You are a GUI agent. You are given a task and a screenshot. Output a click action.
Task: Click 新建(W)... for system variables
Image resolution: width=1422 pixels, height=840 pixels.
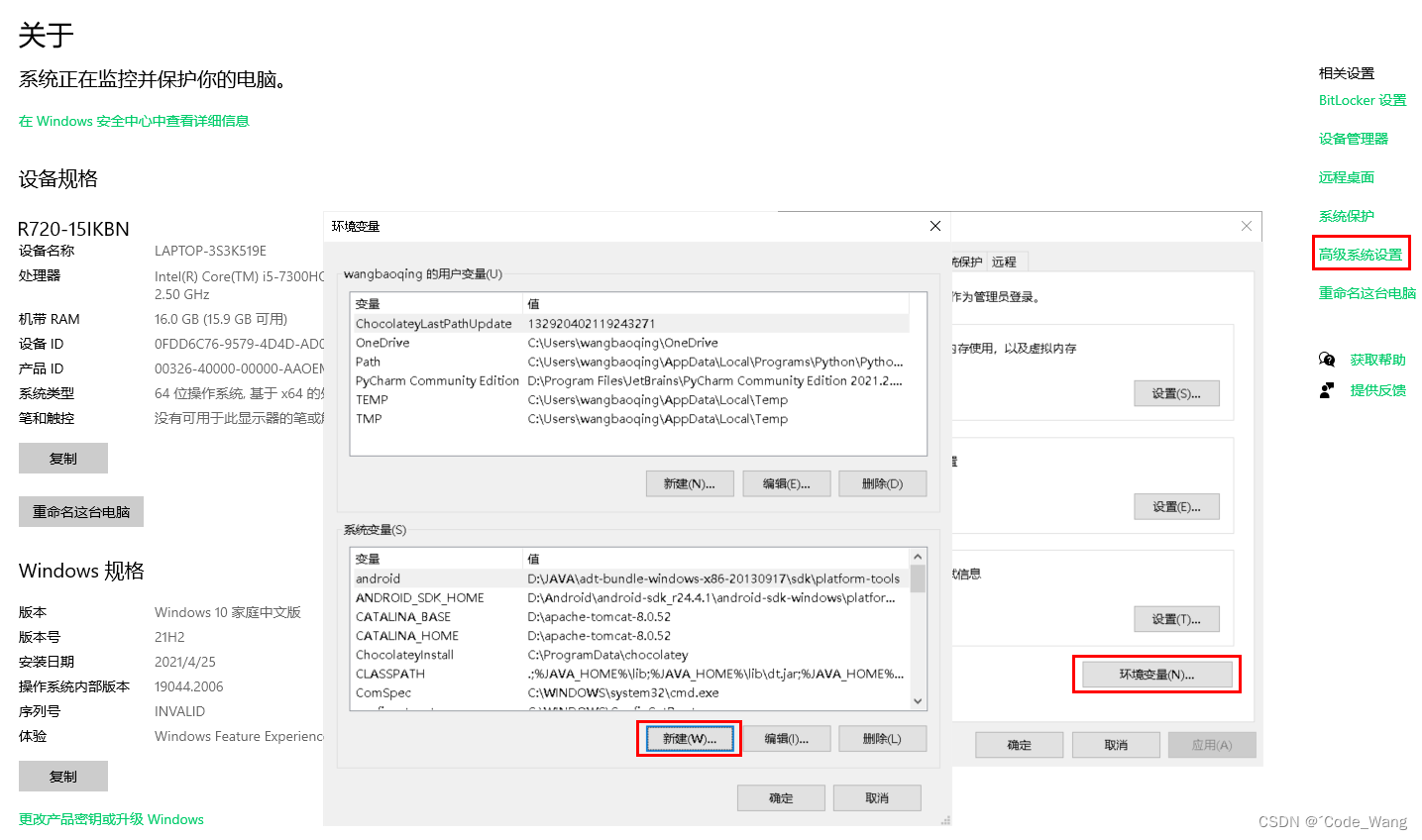[690, 739]
